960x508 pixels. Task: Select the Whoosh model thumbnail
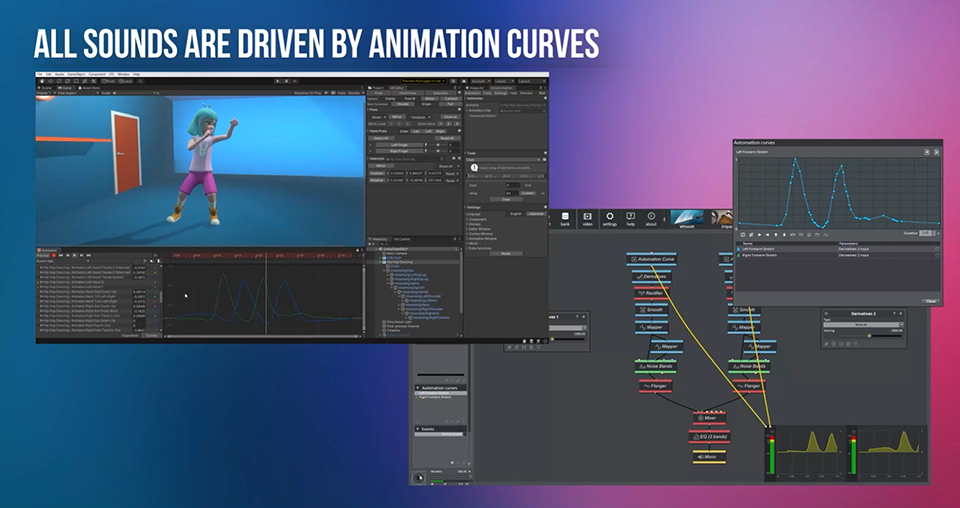pyautogui.click(x=687, y=219)
